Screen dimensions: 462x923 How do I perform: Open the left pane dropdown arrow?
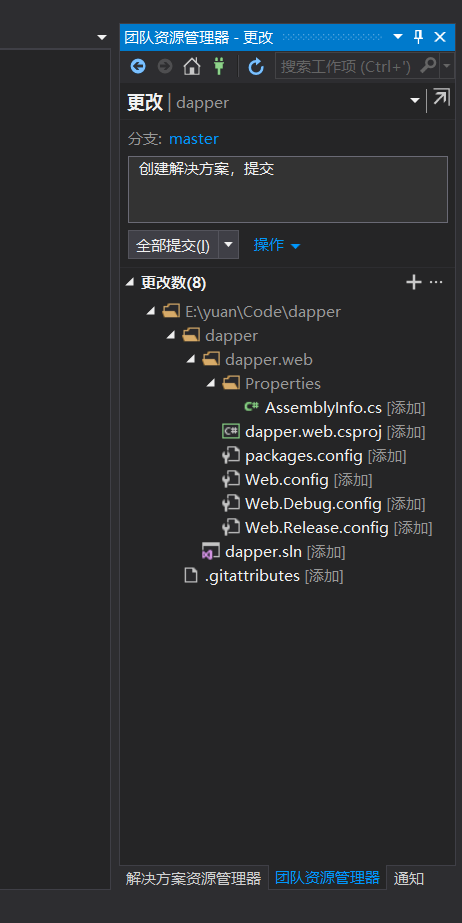(x=102, y=37)
